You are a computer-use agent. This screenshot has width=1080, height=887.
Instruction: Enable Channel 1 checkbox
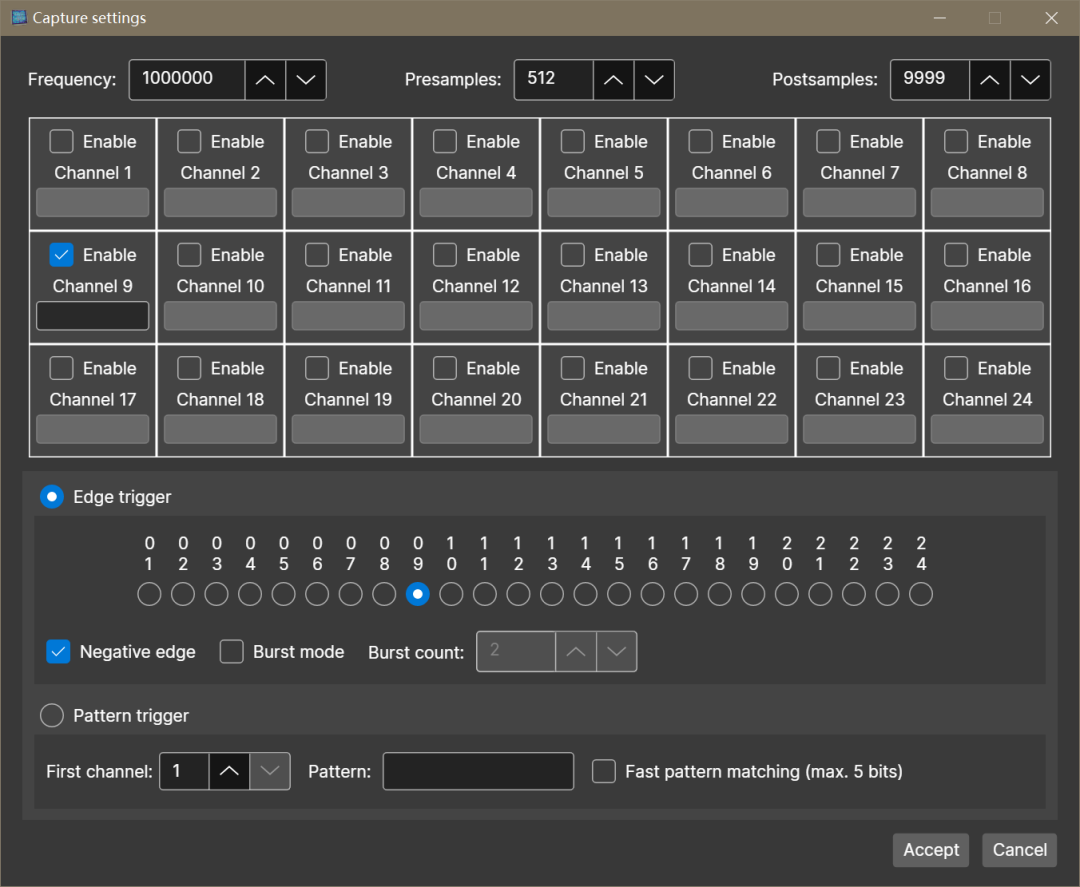[x=62, y=142]
